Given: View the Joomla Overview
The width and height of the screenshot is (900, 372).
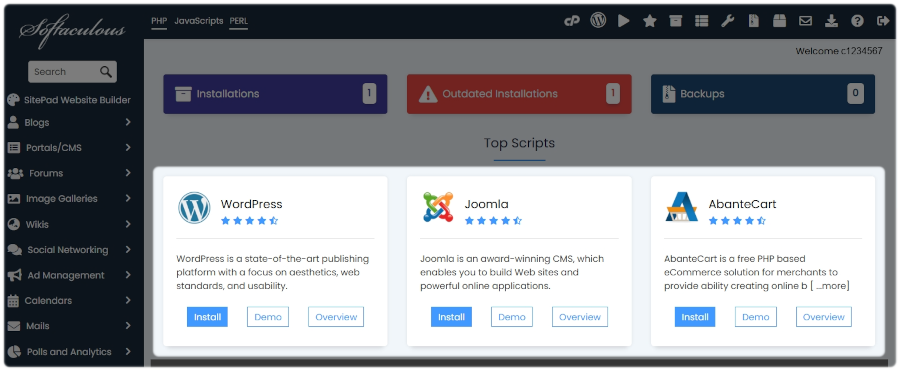Looking at the screenshot, I should [580, 317].
